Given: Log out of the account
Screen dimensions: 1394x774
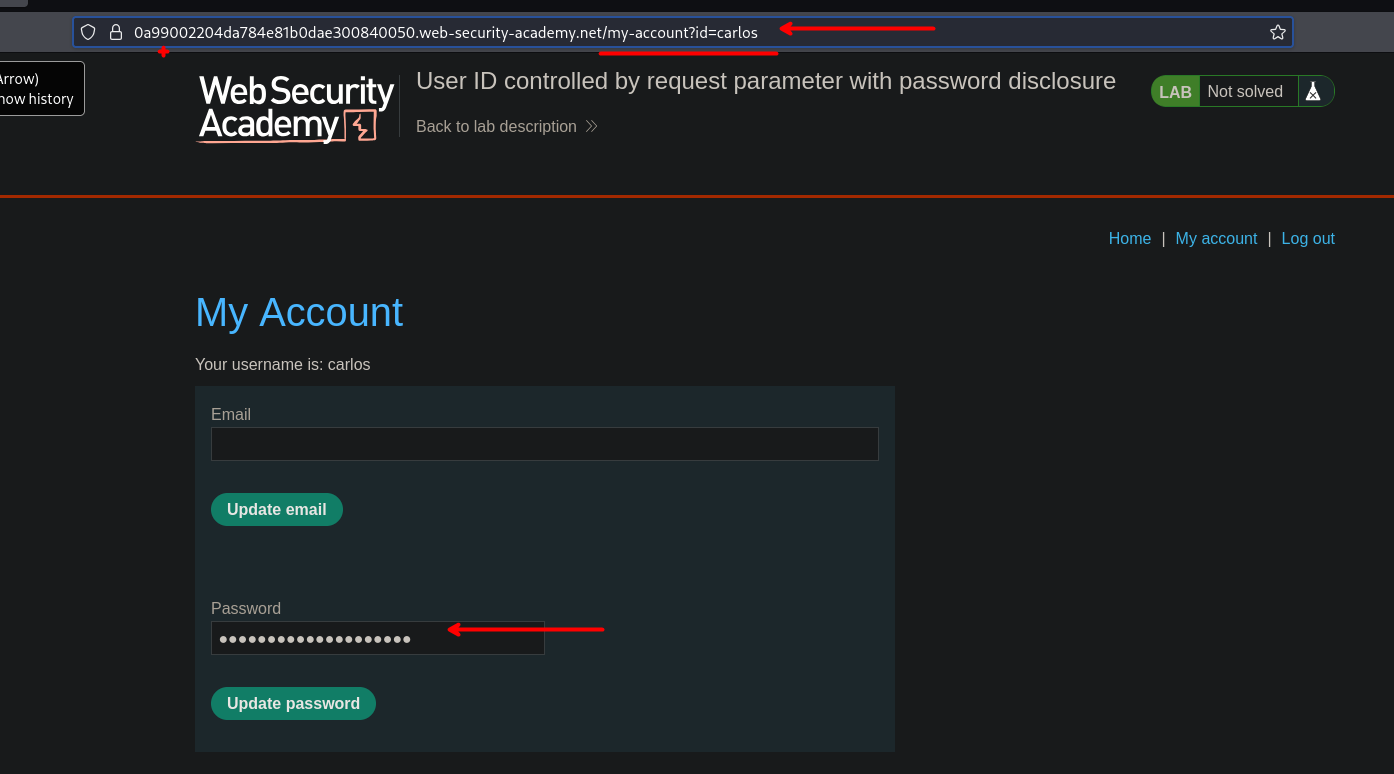Looking at the screenshot, I should coord(1308,239).
